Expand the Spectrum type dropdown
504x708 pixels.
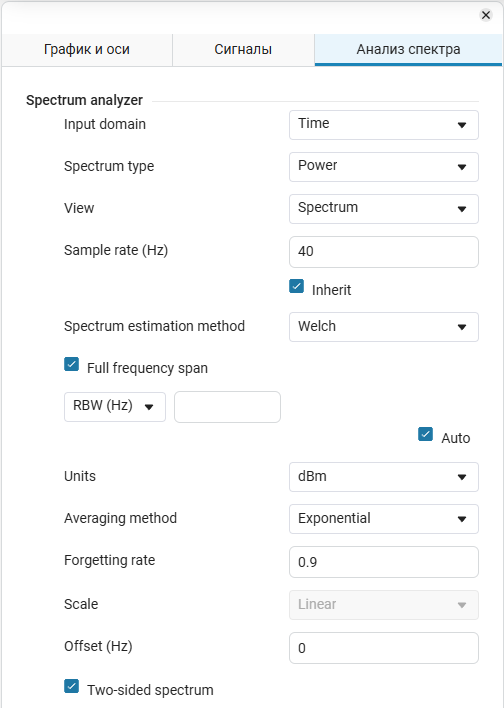point(383,167)
